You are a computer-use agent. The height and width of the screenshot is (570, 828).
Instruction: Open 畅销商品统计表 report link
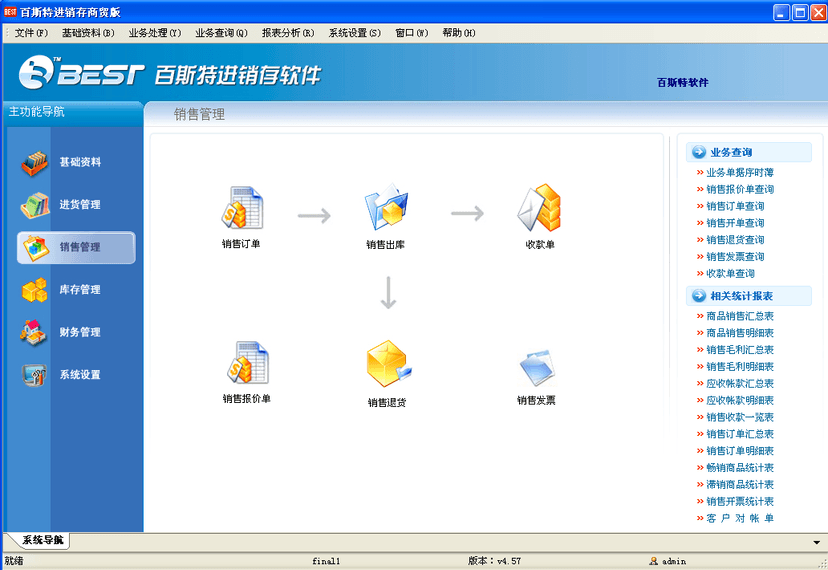tap(740, 468)
